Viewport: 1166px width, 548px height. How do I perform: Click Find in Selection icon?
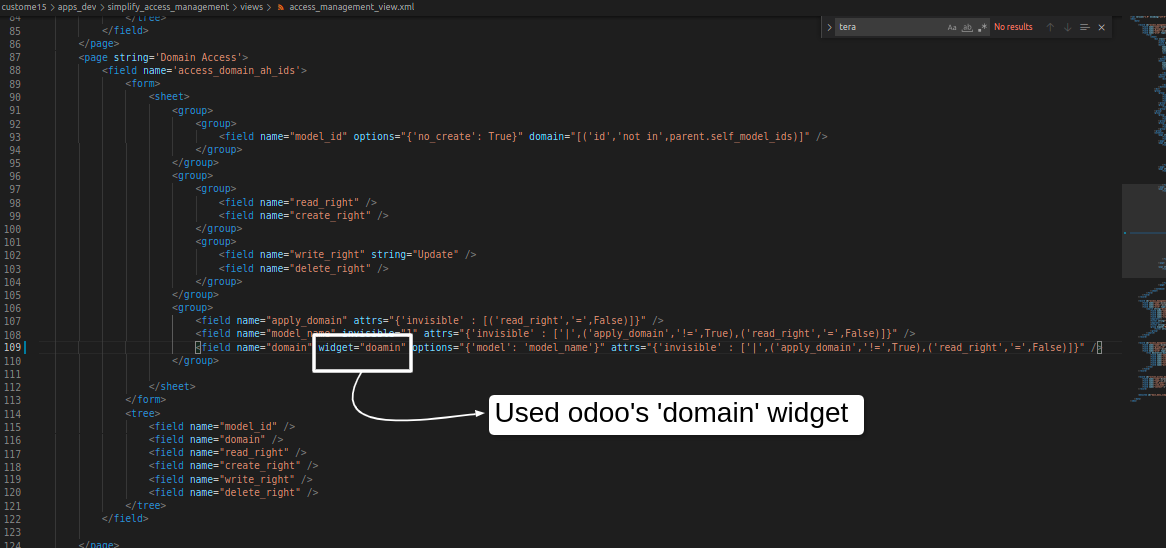tap(1084, 27)
